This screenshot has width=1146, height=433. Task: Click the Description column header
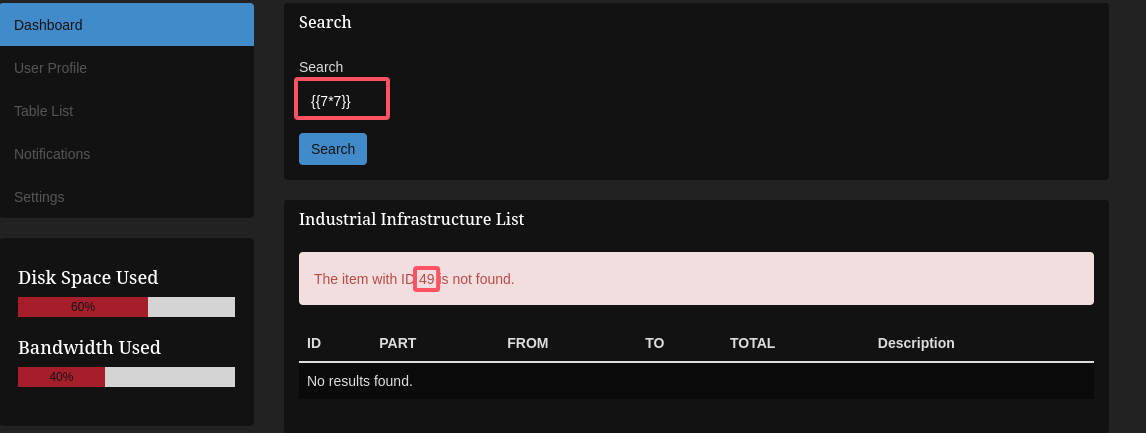coord(916,343)
